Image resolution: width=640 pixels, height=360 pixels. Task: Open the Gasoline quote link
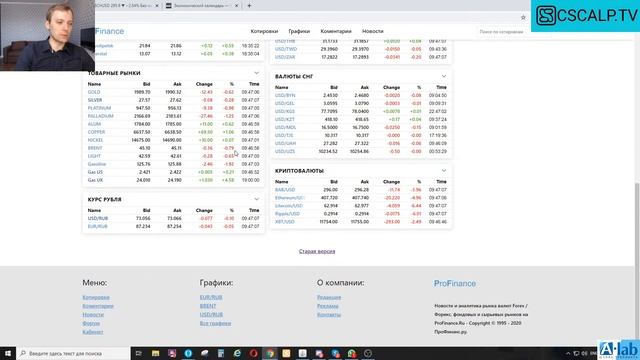(x=97, y=164)
